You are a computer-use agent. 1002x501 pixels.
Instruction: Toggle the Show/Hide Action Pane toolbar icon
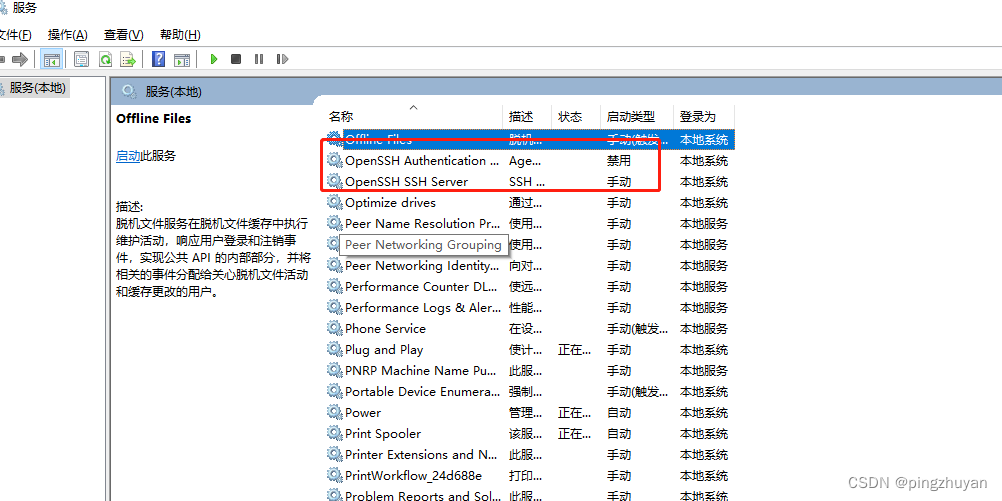pyautogui.click(x=182, y=59)
